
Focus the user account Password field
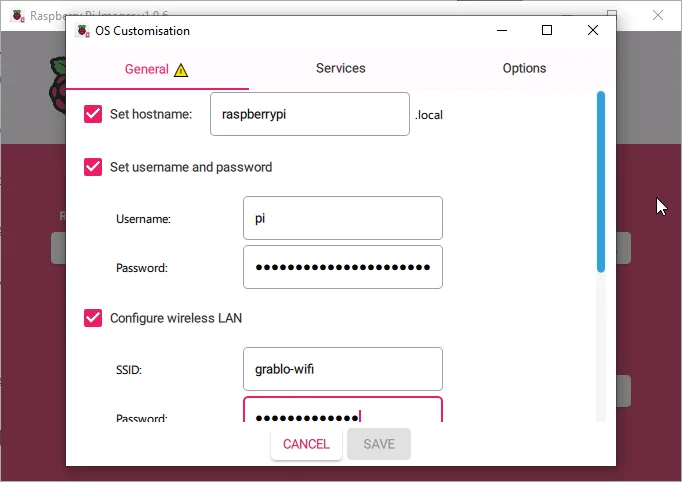[x=343, y=267]
